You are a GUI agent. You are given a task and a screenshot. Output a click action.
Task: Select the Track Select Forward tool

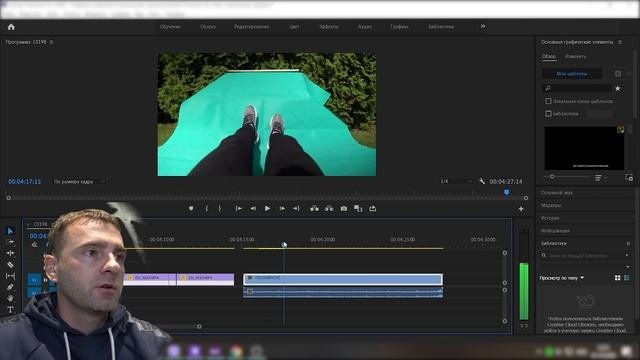click(x=10, y=242)
